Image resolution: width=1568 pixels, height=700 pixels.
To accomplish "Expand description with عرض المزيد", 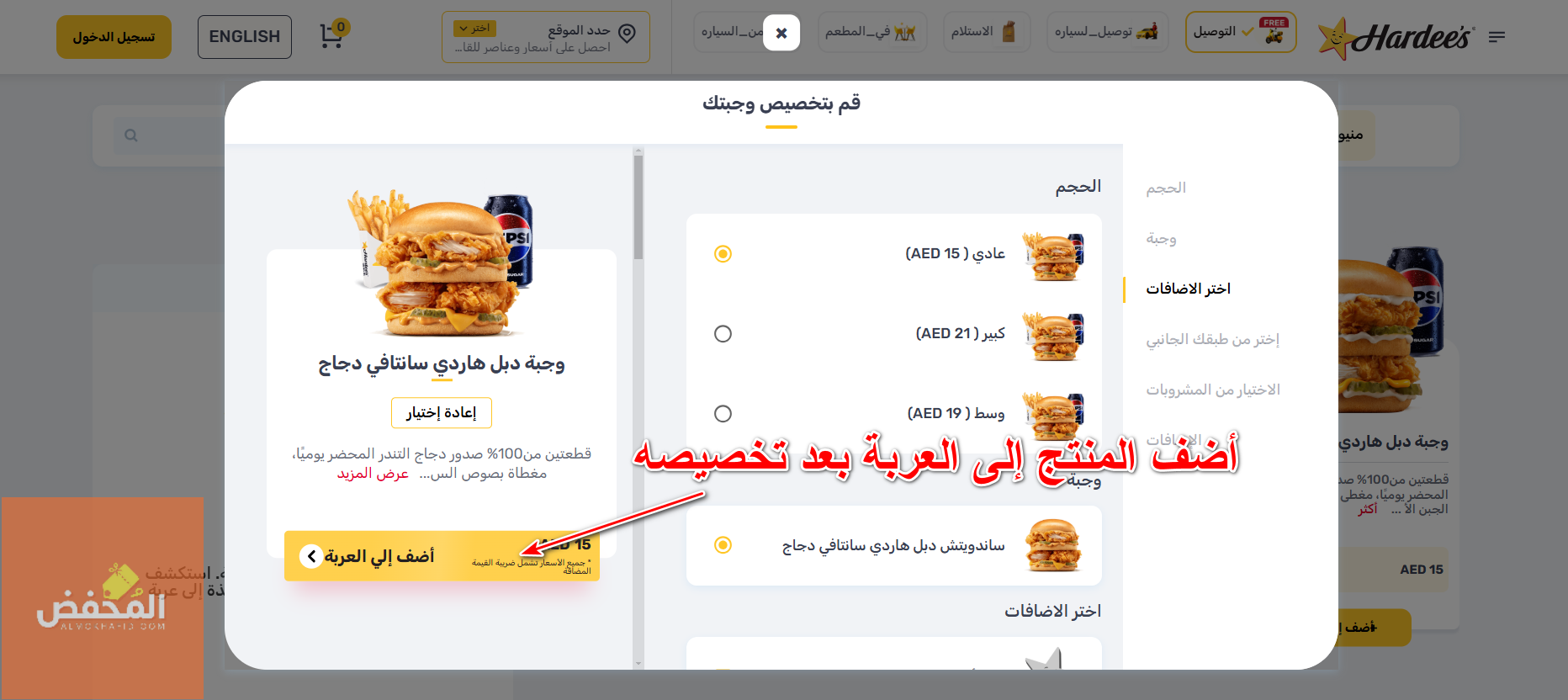I will [373, 474].
